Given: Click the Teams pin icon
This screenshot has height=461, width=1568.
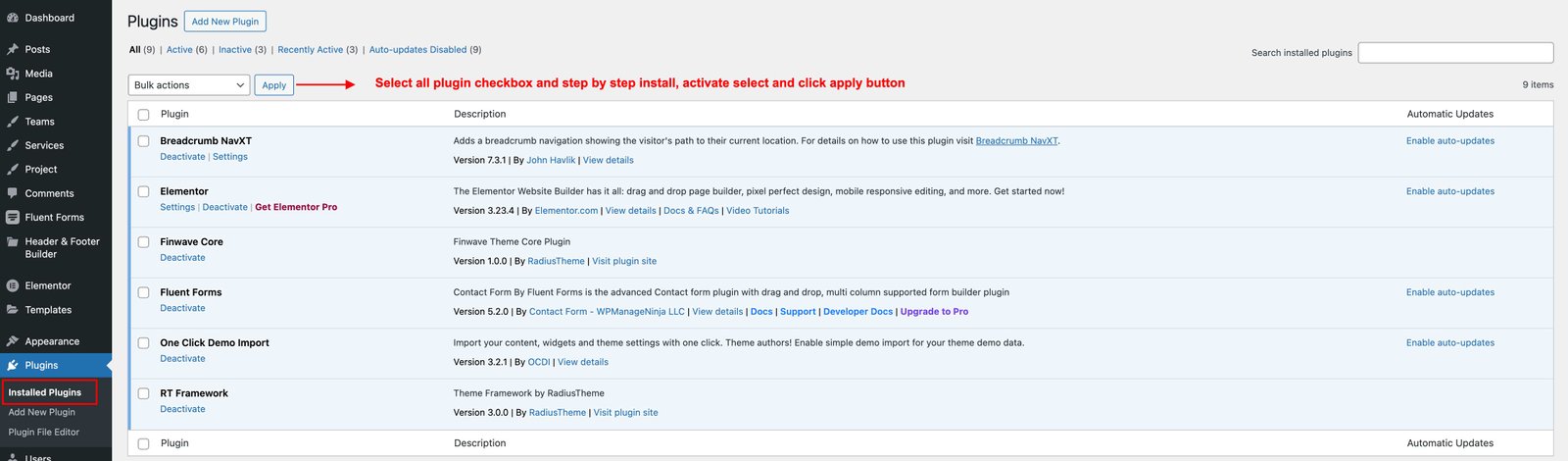Looking at the screenshot, I should 13,122.
